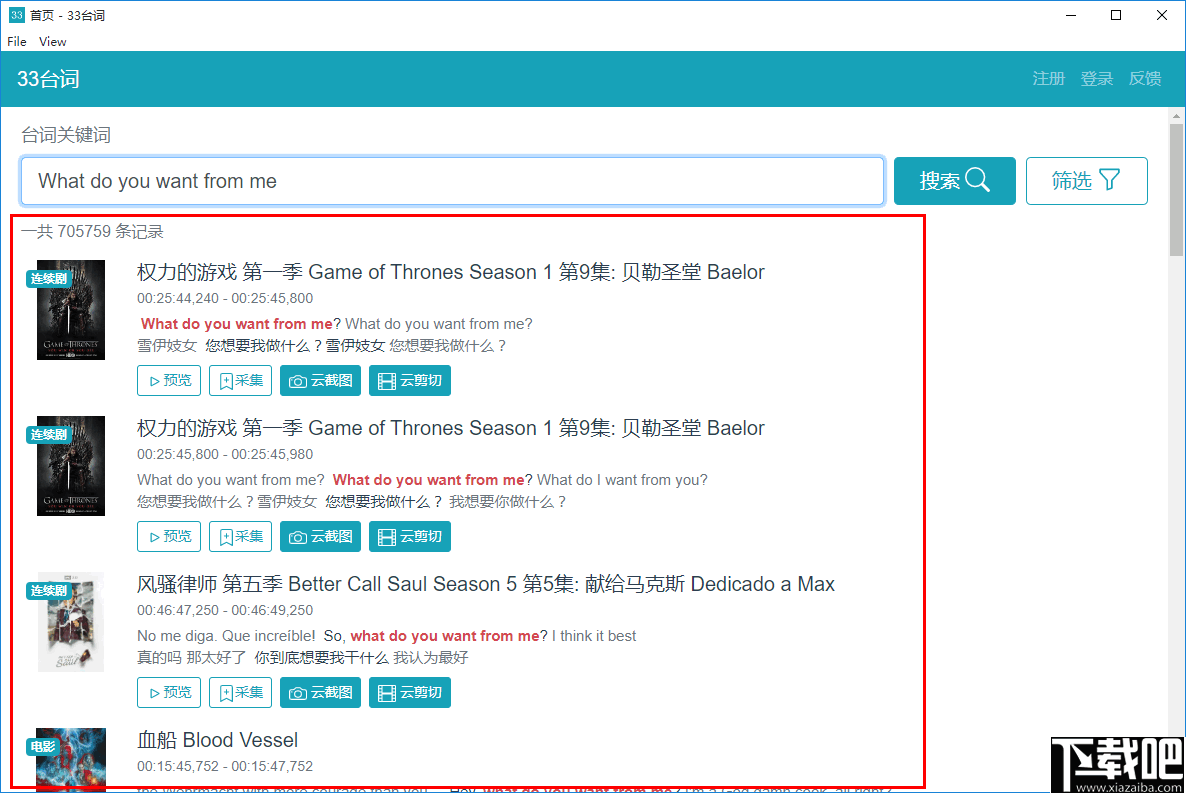The image size is (1186, 793).
Task: Click the funnel icon in the filter button
Action: (x=1110, y=179)
